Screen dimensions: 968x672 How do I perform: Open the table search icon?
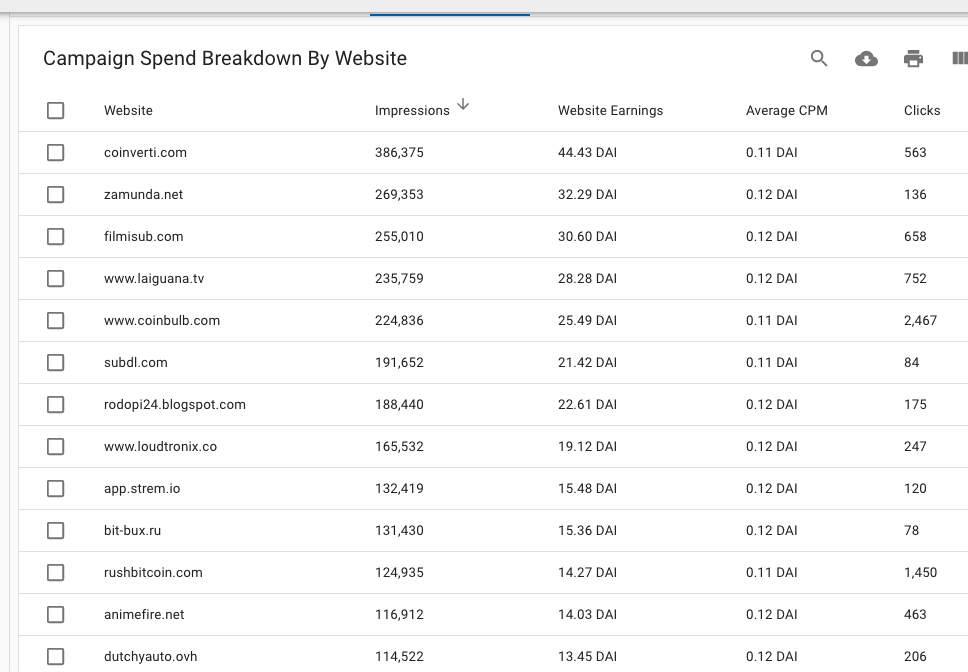pos(819,59)
